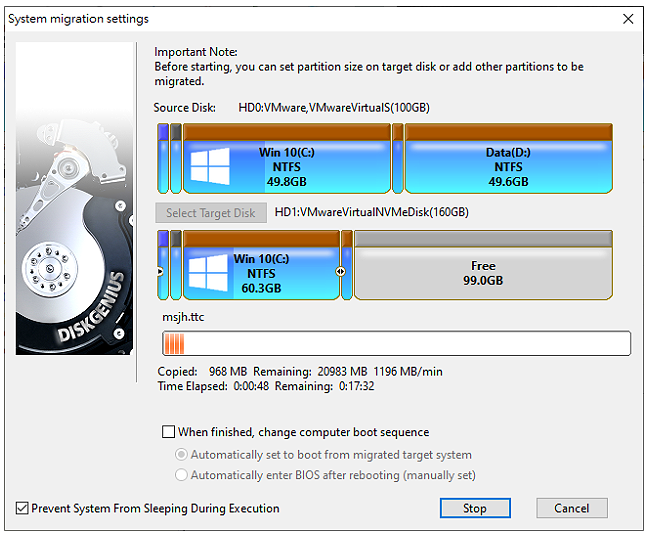
Task: Click the Remaining 20983 MB value
Action: tap(343, 371)
